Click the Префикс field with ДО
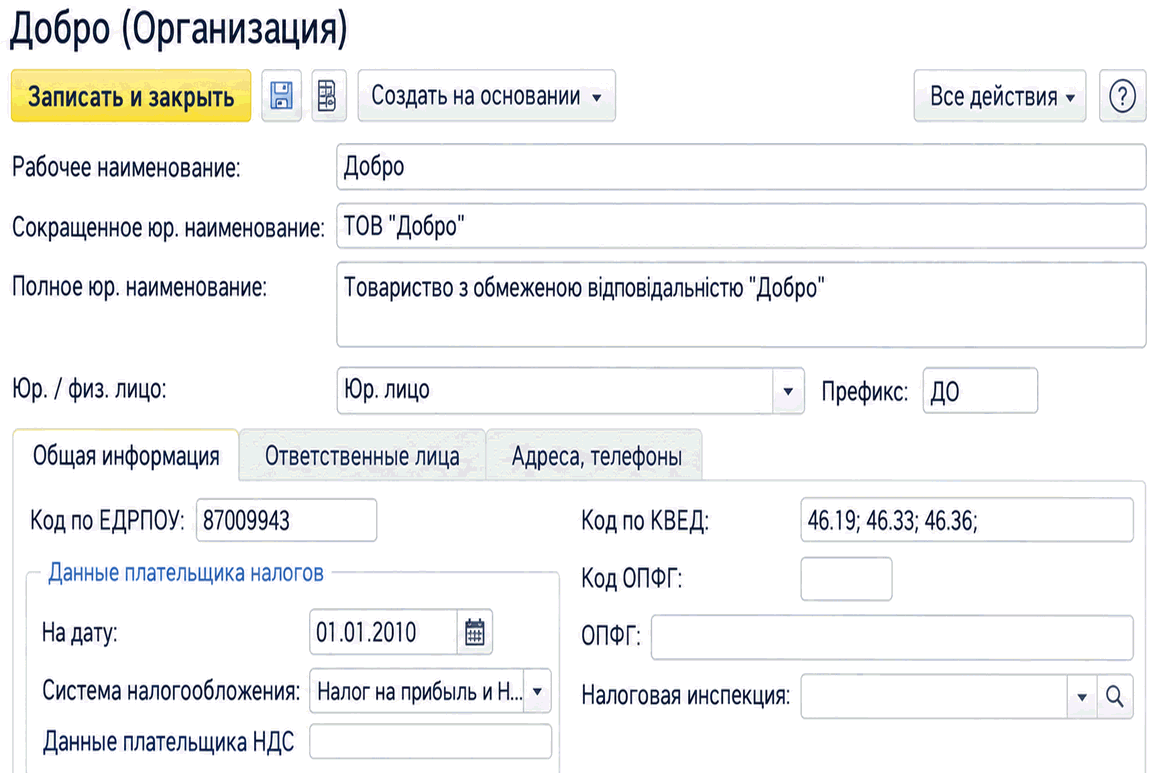This screenshot has height=773, width=1159. click(980, 391)
